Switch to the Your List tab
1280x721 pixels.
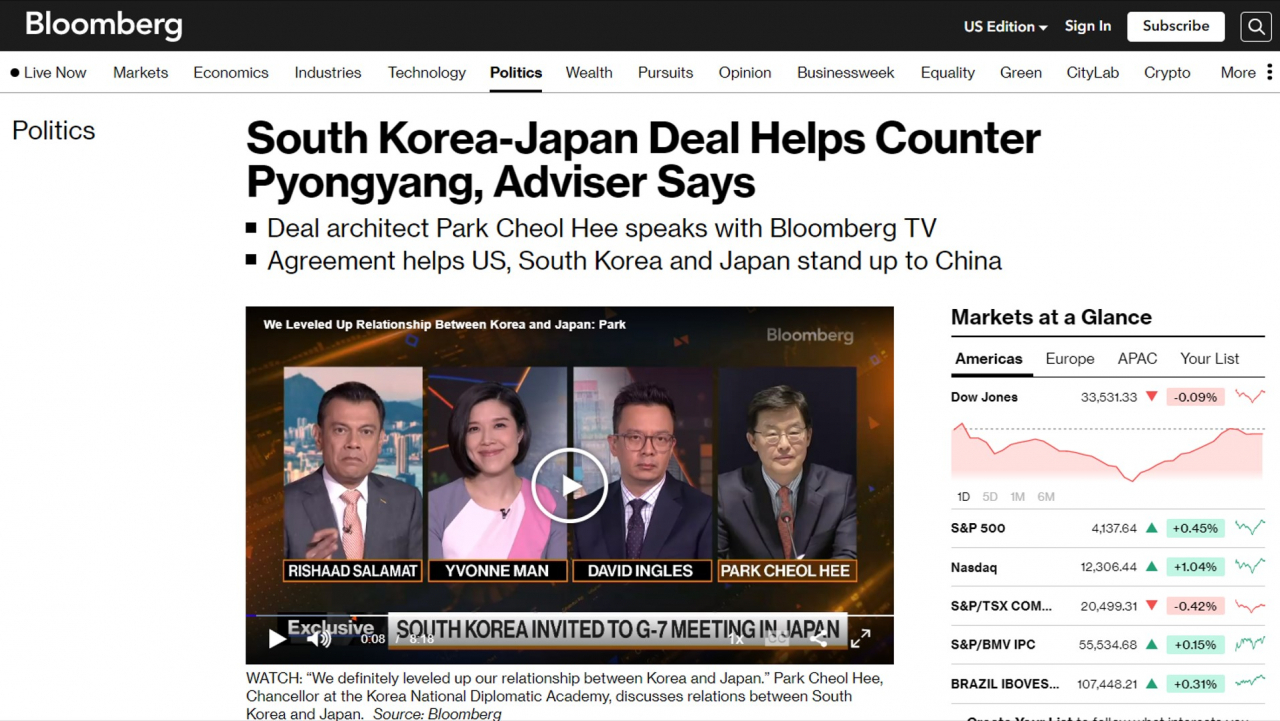click(1210, 359)
